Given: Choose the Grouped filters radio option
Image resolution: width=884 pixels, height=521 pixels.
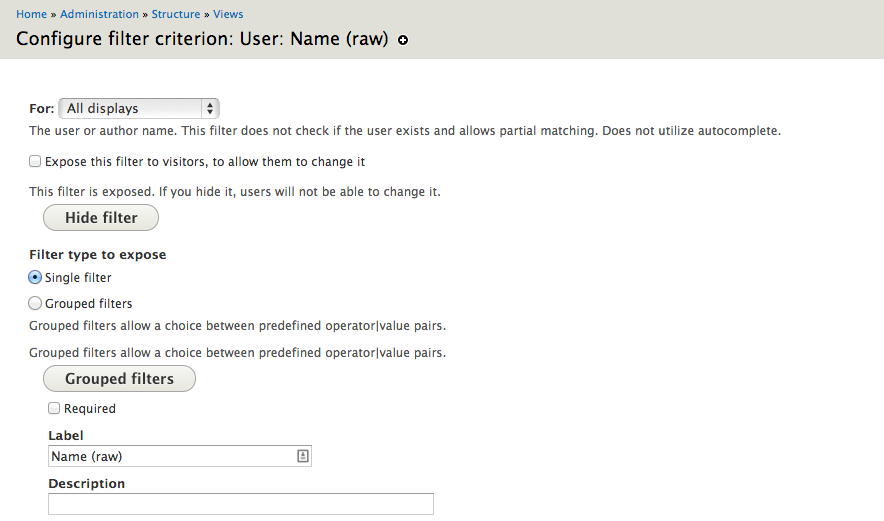Looking at the screenshot, I should [35, 303].
